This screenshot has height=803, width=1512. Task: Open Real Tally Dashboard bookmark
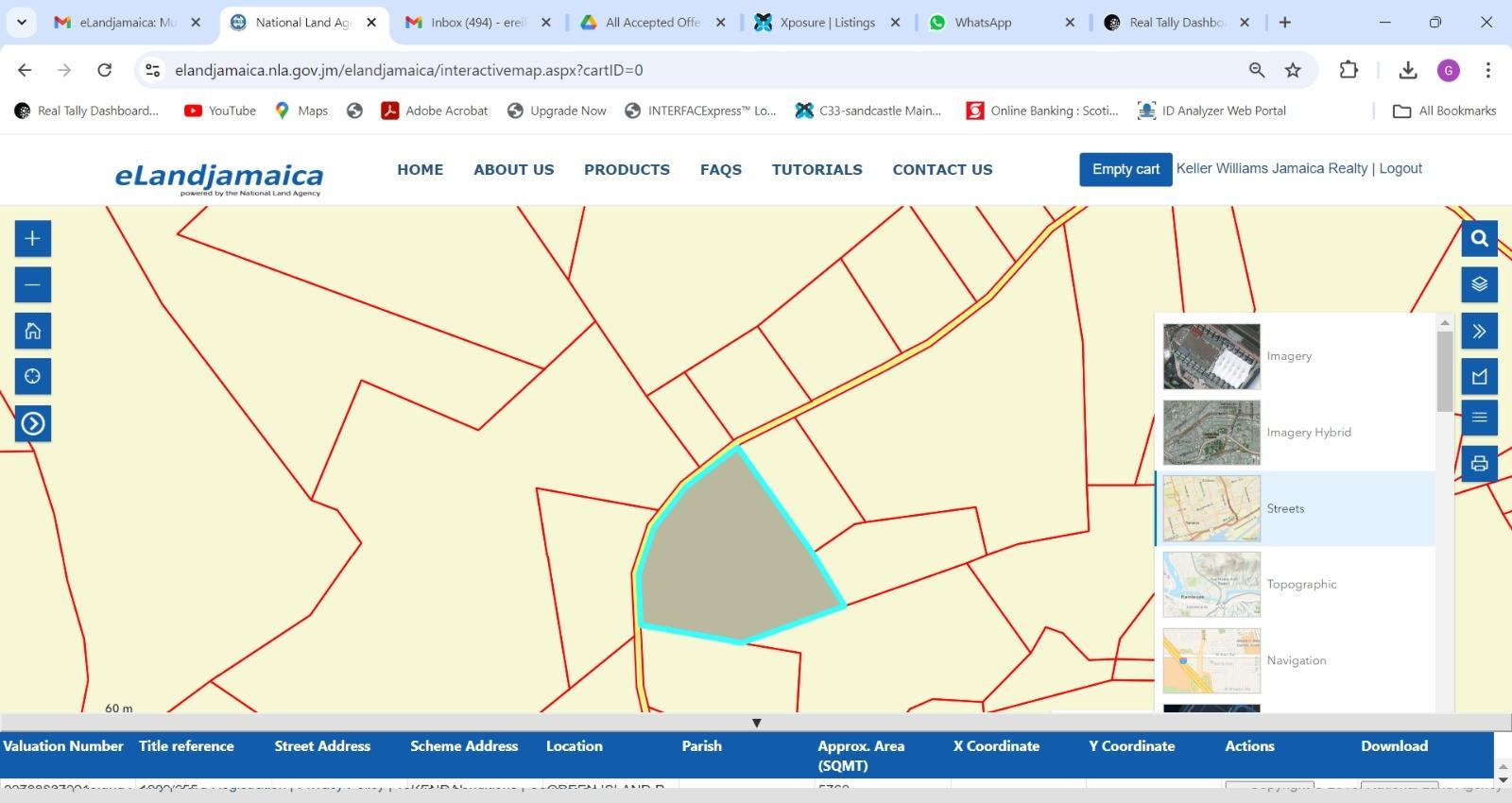tap(86, 111)
